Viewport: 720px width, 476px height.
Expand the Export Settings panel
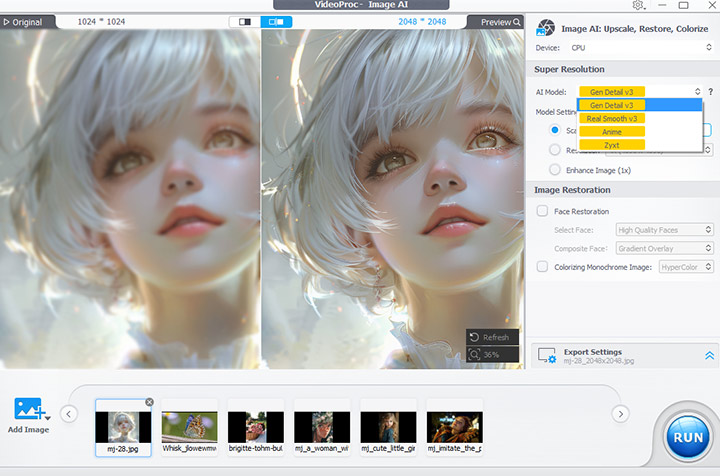(709, 355)
